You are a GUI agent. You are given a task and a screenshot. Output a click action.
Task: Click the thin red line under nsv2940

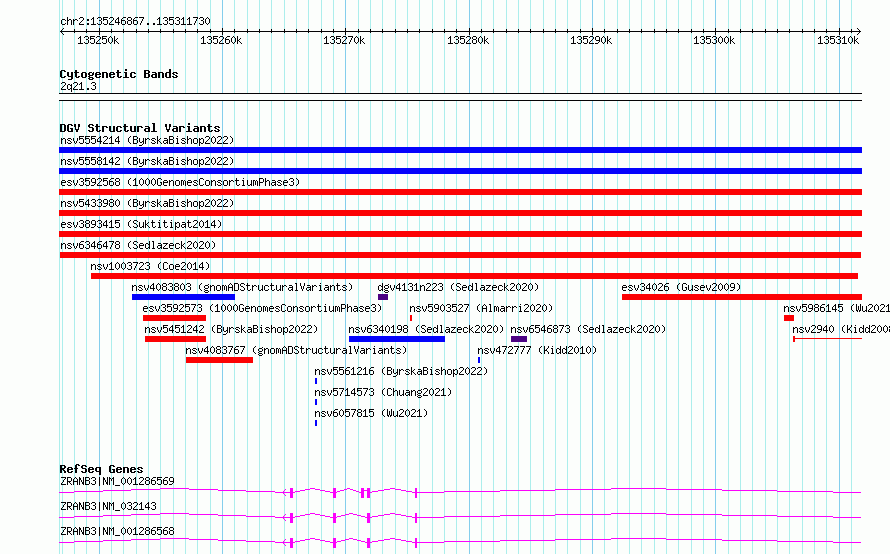tap(828, 339)
